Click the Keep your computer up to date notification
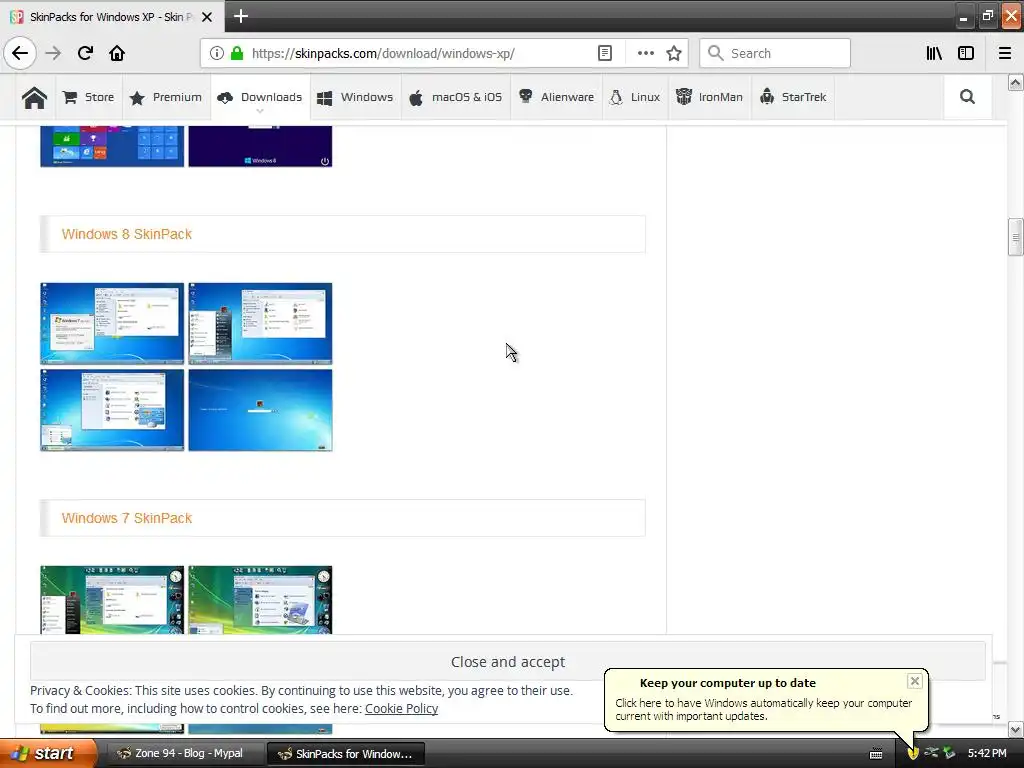This screenshot has height=768, width=1024. (x=765, y=700)
